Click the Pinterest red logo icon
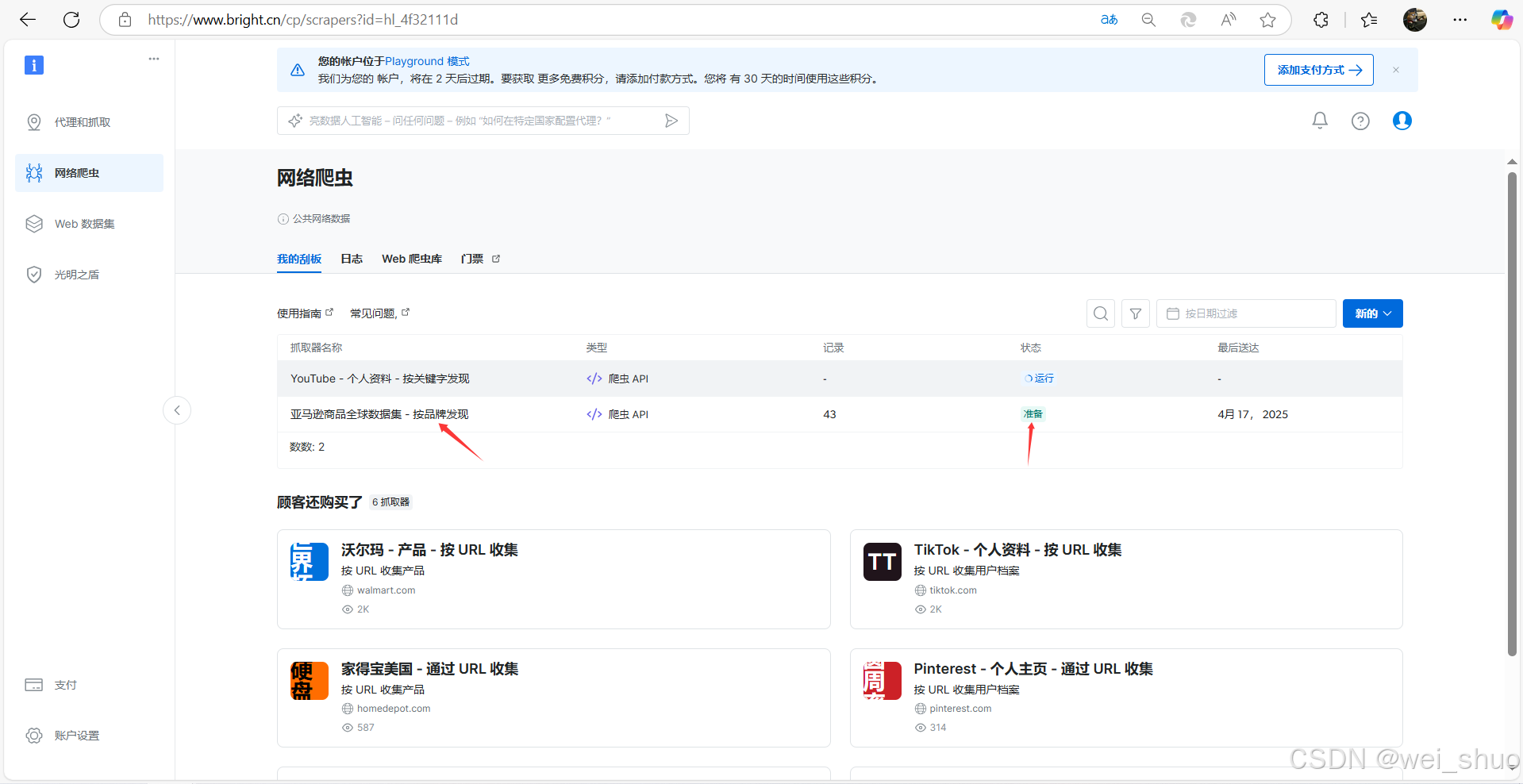 pos(883,681)
